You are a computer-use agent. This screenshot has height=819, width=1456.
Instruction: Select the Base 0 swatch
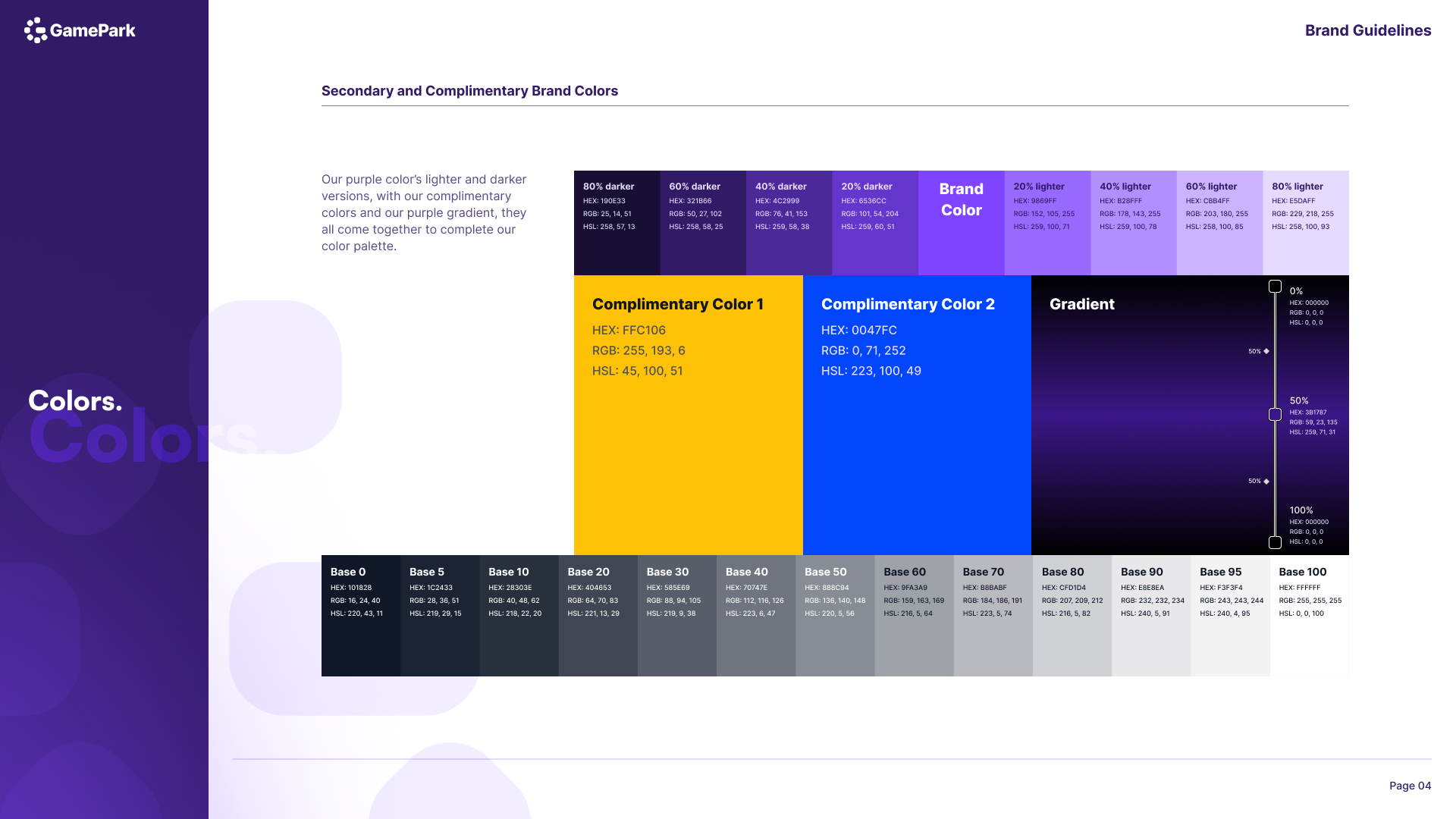[361, 616]
